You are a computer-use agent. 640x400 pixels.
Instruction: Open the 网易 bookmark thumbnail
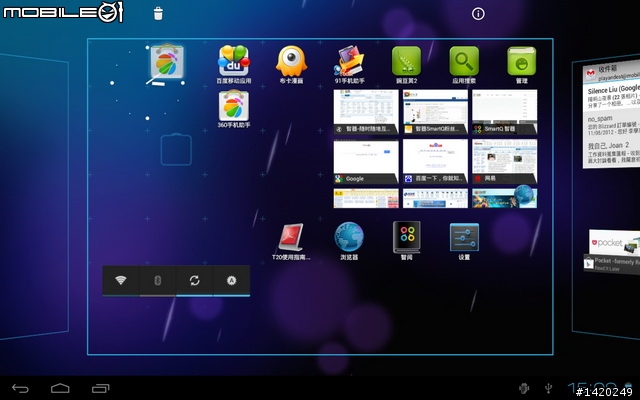click(504, 161)
